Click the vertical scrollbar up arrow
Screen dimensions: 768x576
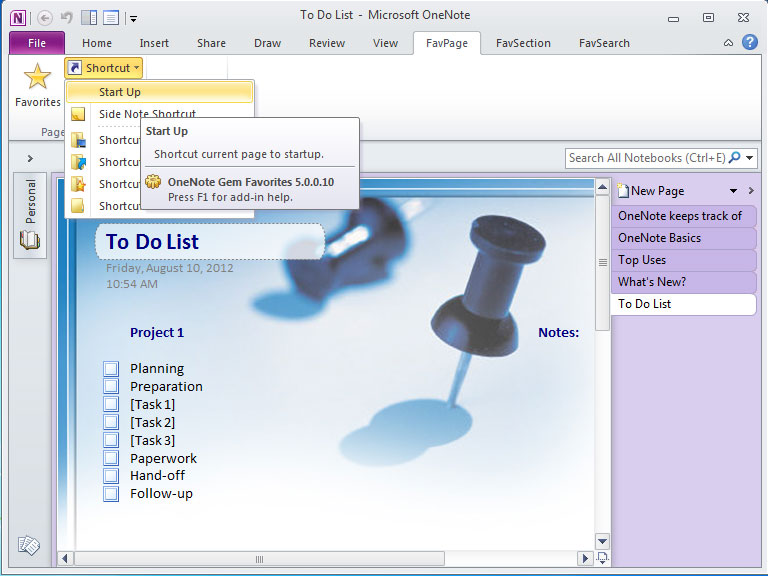(x=602, y=187)
